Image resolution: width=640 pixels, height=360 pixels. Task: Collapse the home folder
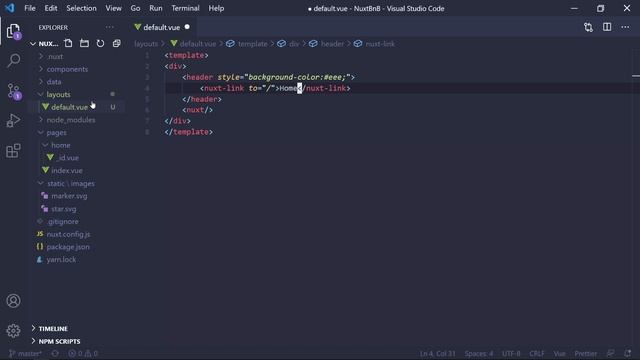[x=61, y=145]
